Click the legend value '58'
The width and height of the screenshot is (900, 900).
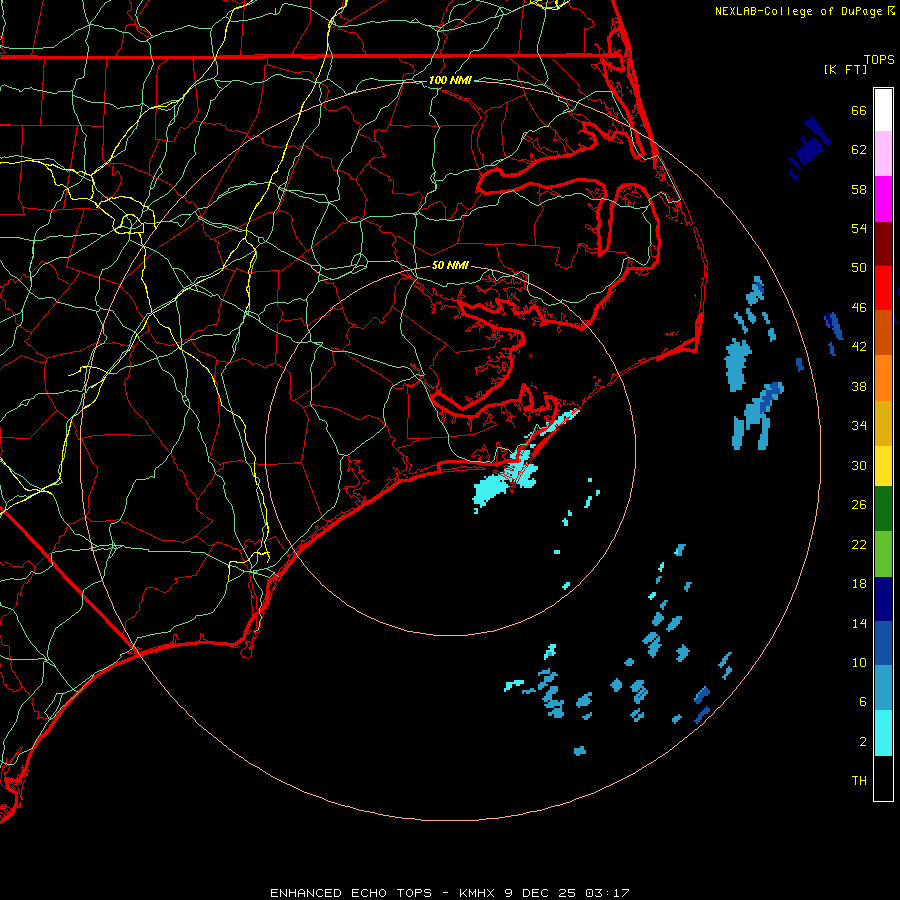(x=859, y=189)
